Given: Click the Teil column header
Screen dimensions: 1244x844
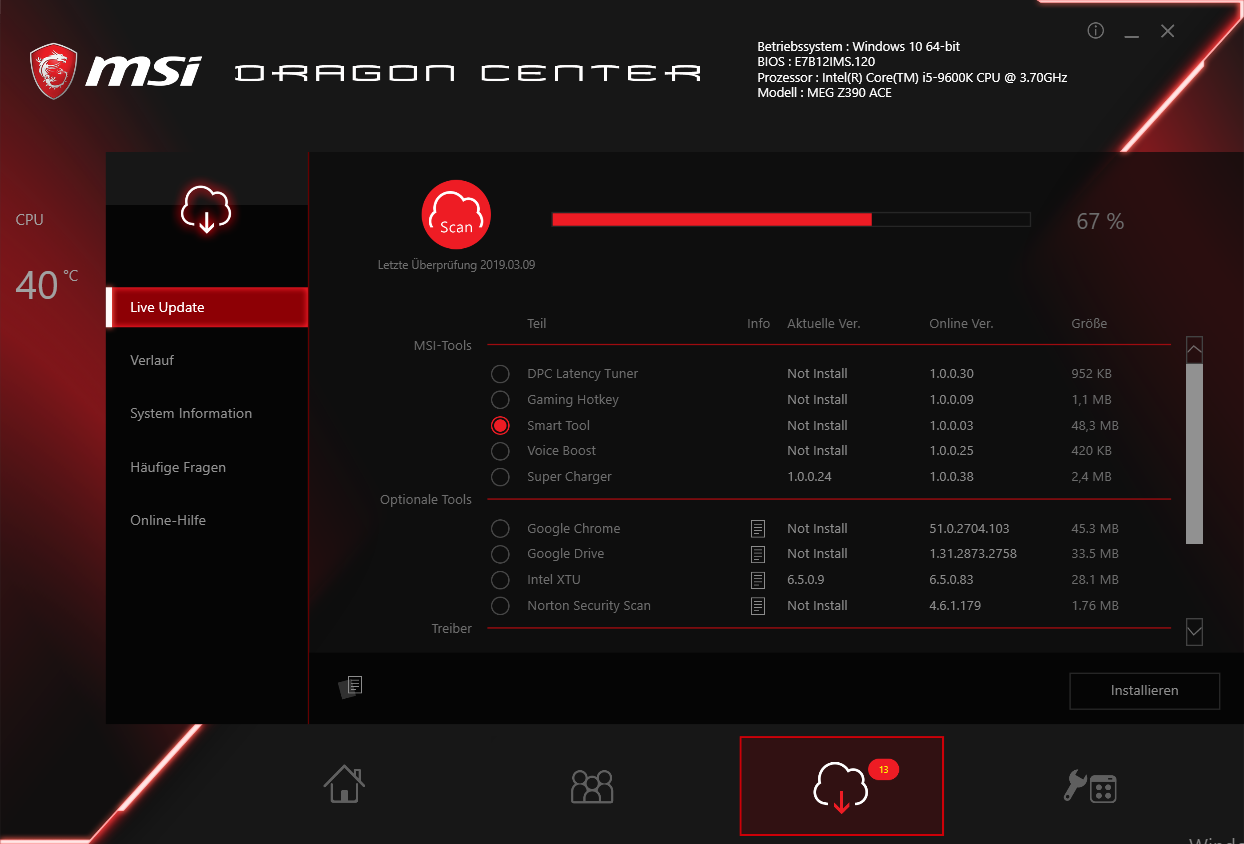Looking at the screenshot, I should click(x=537, y=323).
